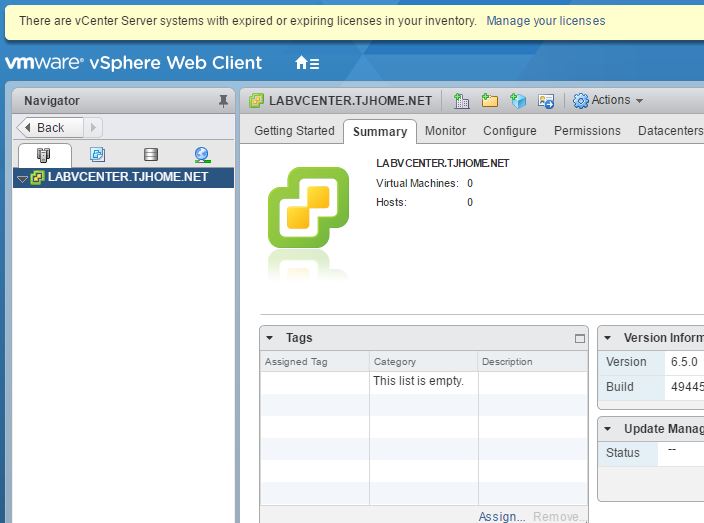Select Hosts and Clusters inventory icon

[x=44, y=155]
